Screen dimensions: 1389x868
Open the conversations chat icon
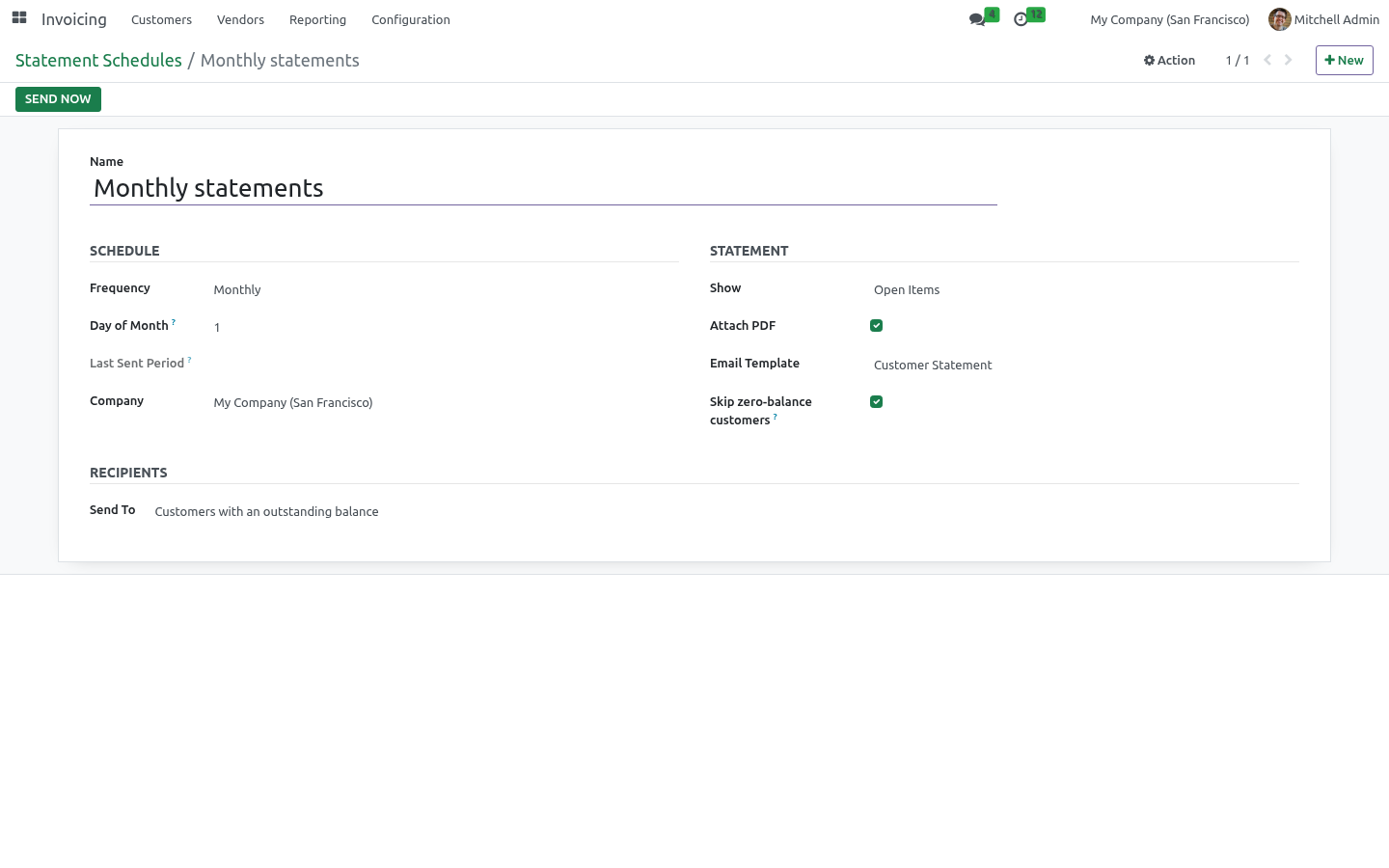978,19
